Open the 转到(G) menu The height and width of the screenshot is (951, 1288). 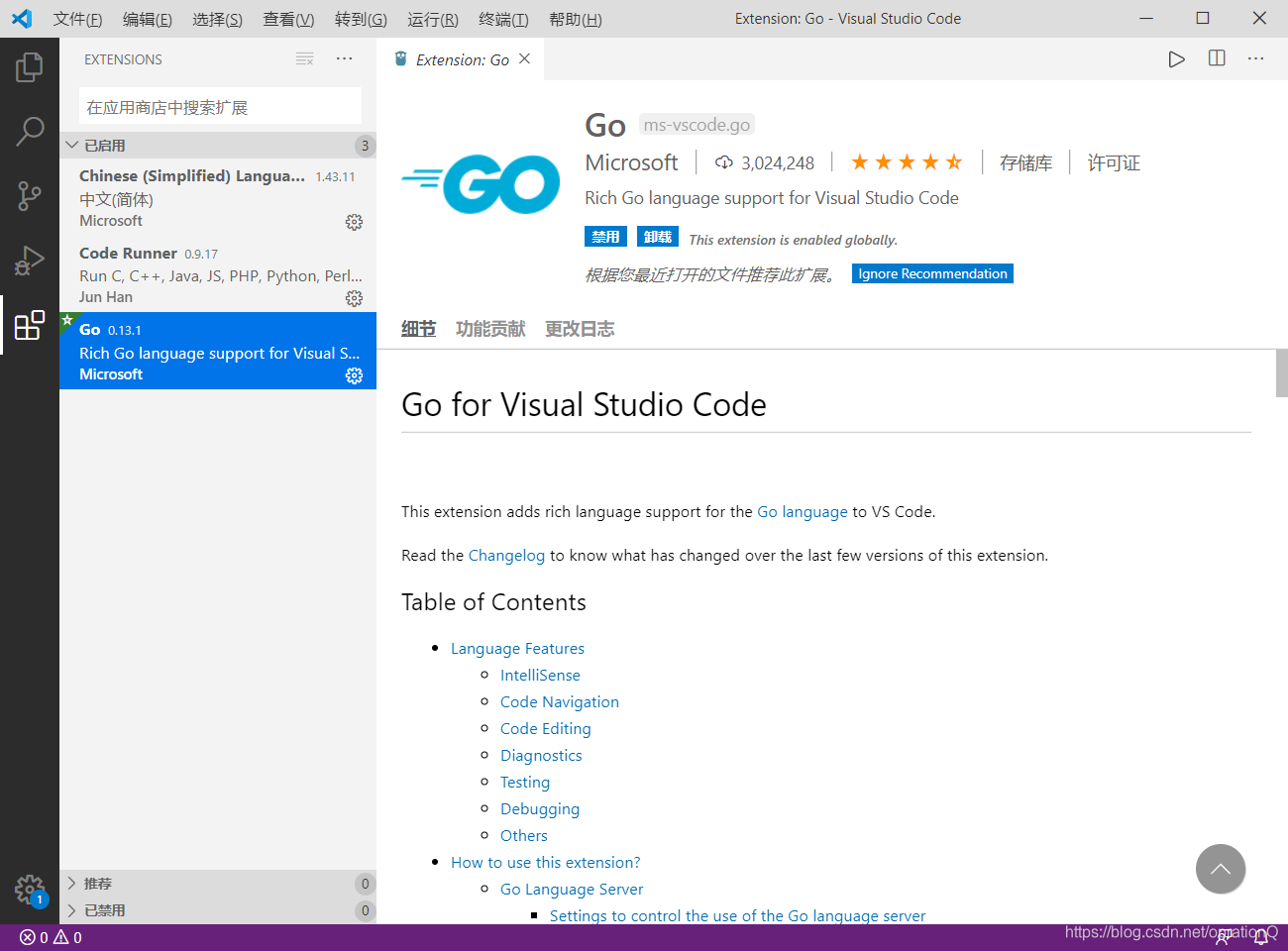(x=361, y=19)
